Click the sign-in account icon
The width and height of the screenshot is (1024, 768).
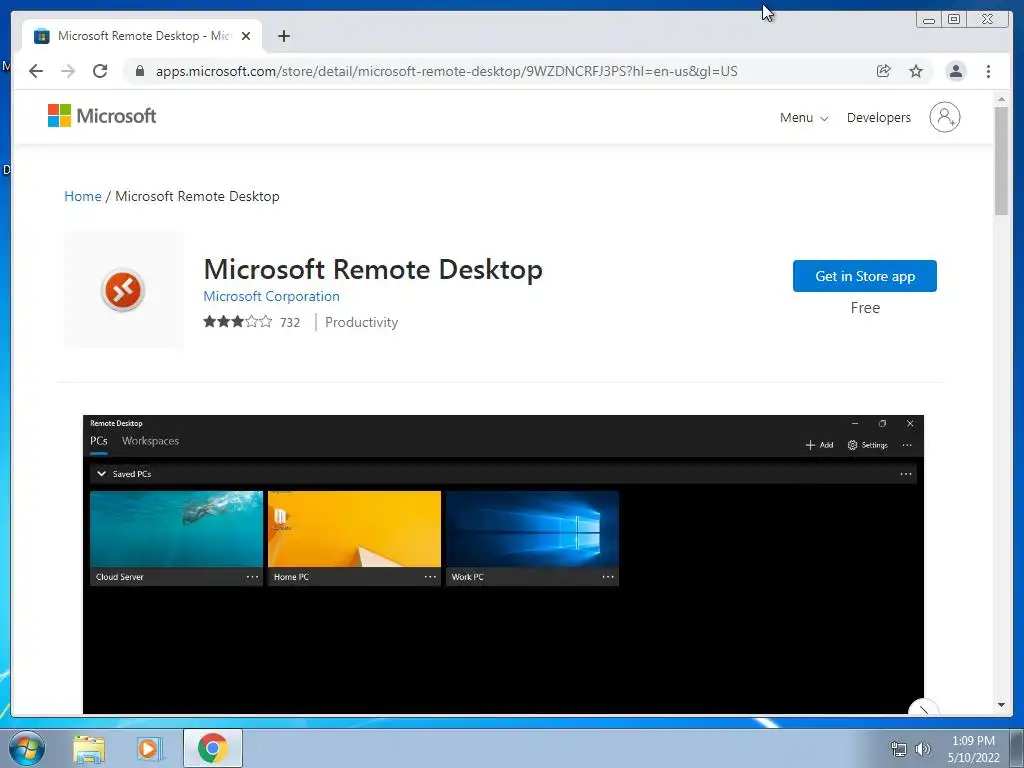click(x=945, y=118)
